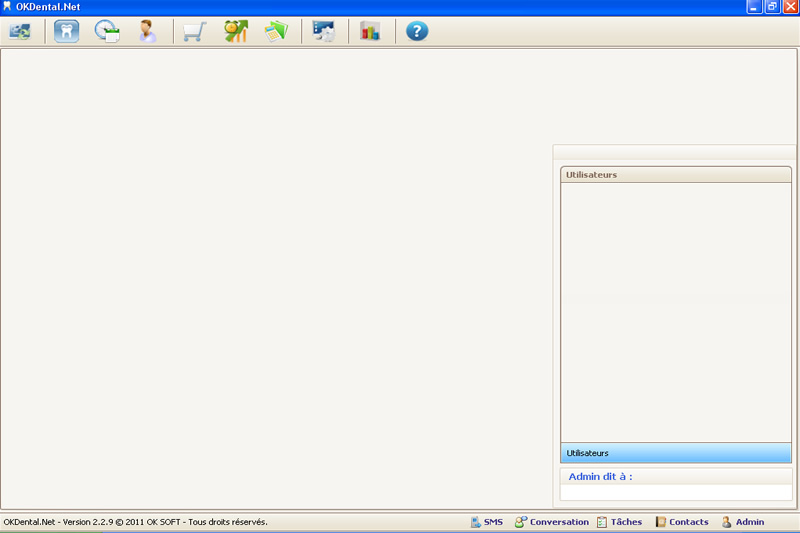Viewport: 800px width, 533px height.
Task: Click the alarm clock with green arrow icon
Action: coord(236,32)
